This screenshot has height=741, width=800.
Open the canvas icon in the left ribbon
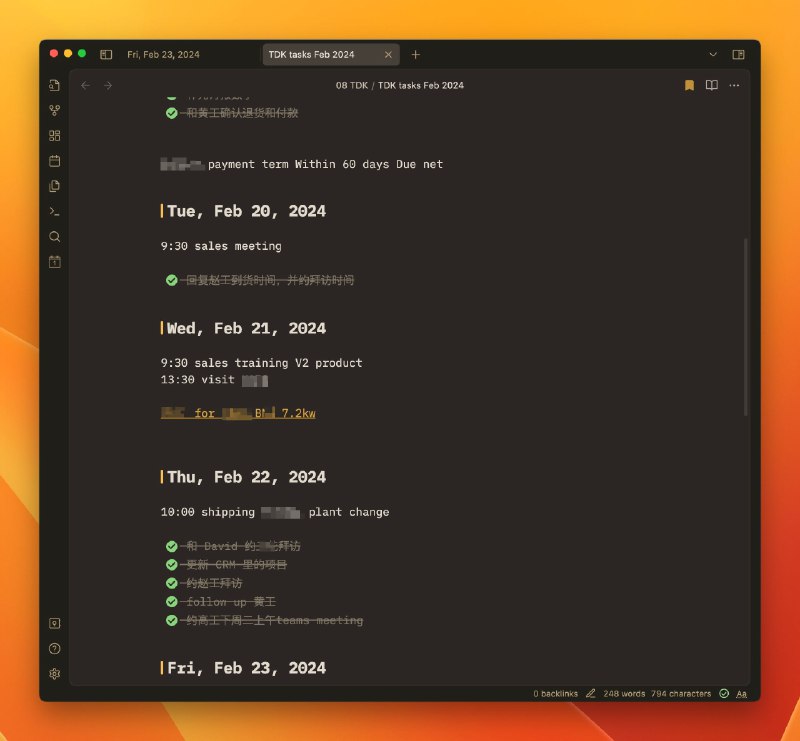pos(55,135)
